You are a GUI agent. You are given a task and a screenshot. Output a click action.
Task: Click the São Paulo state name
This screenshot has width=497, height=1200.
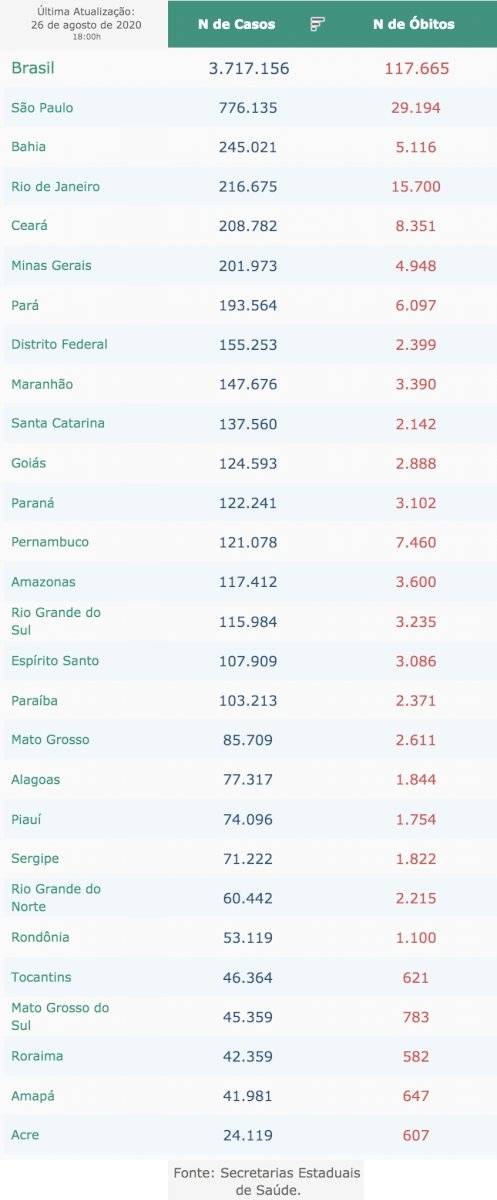point(42,107)
